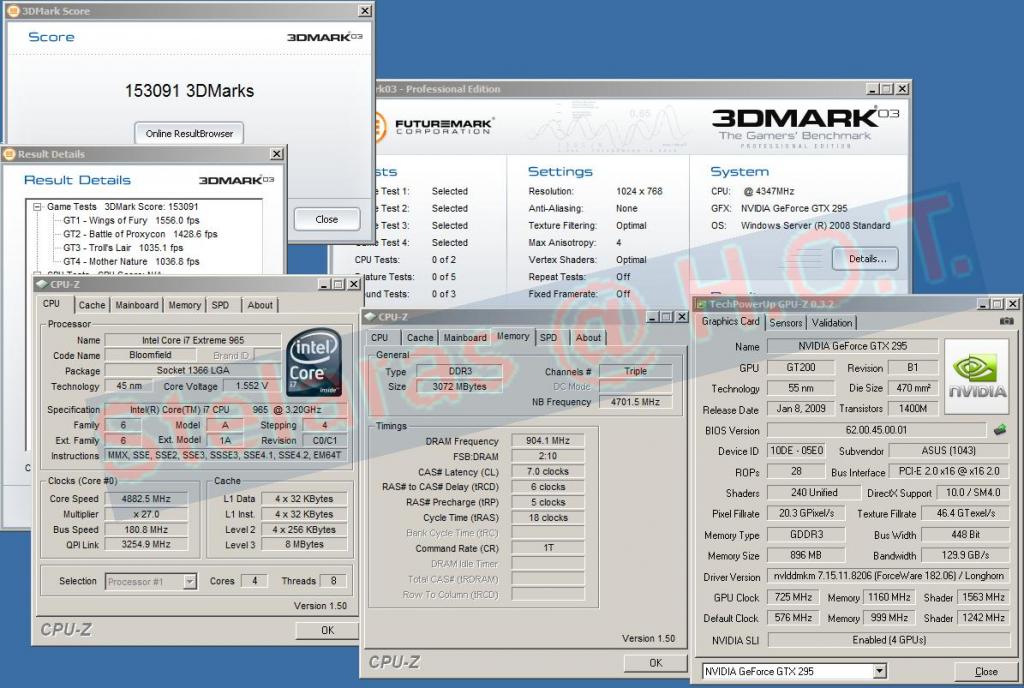Click the Resolution 1024 x 768 setting
This screenshot has width=1024, height=688.
[639, 191]
